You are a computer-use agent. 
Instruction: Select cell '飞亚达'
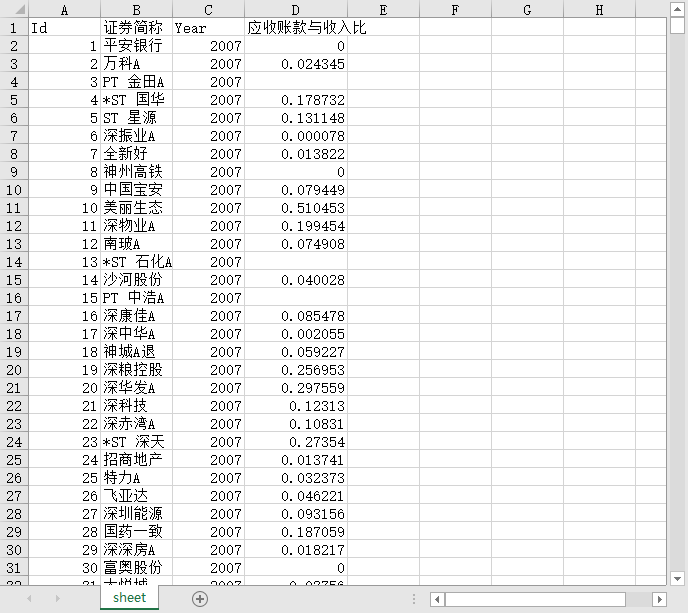(x=136, y=496)
